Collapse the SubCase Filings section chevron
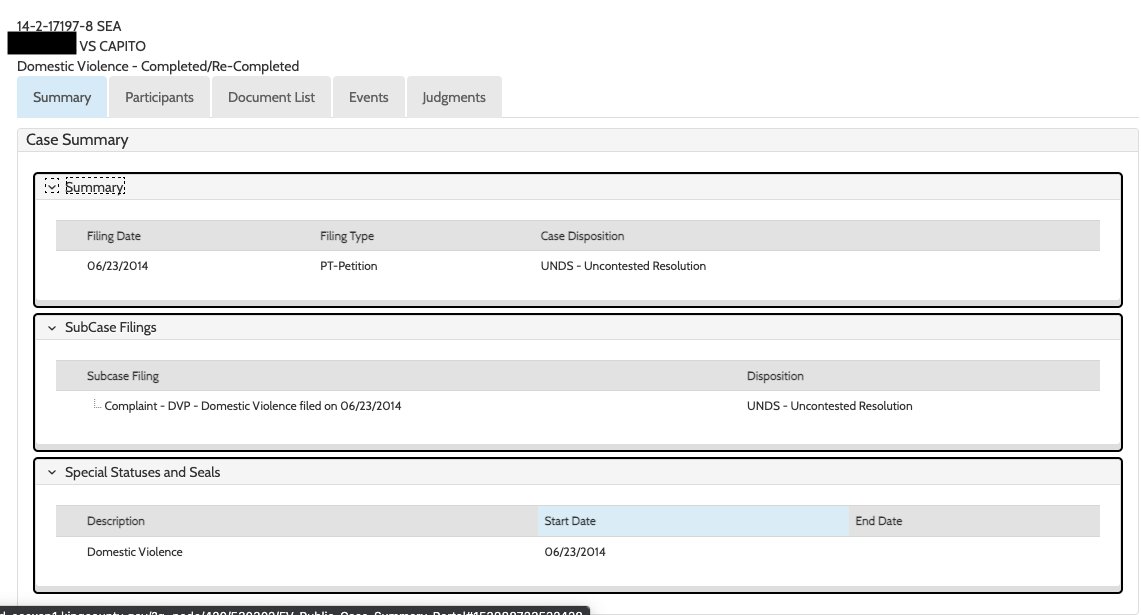 point(52,328)
